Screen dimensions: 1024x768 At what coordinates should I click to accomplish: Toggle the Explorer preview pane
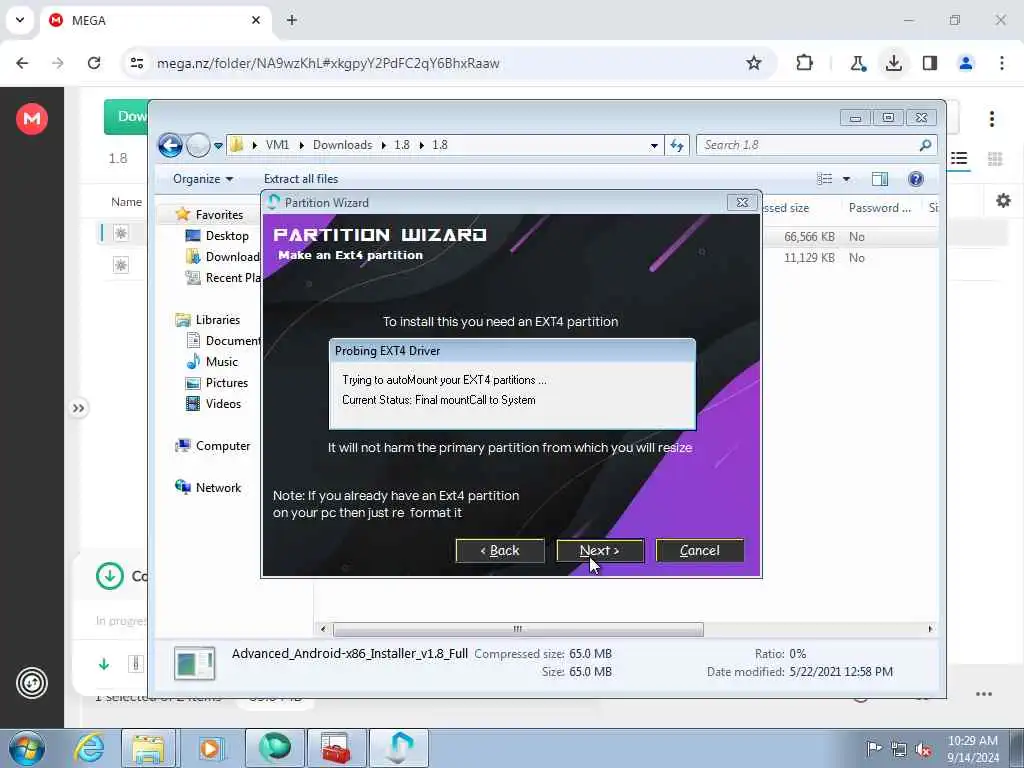(880, 179)
